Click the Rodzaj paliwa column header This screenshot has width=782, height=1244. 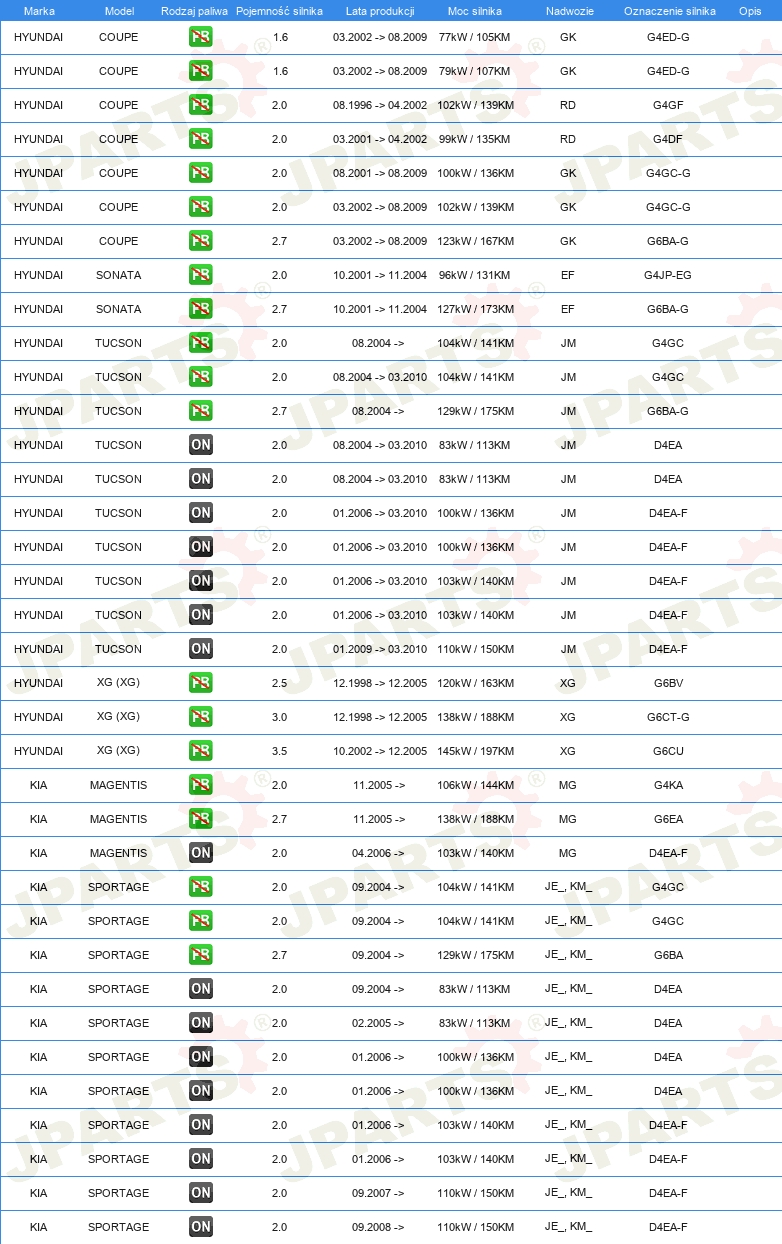194,11
